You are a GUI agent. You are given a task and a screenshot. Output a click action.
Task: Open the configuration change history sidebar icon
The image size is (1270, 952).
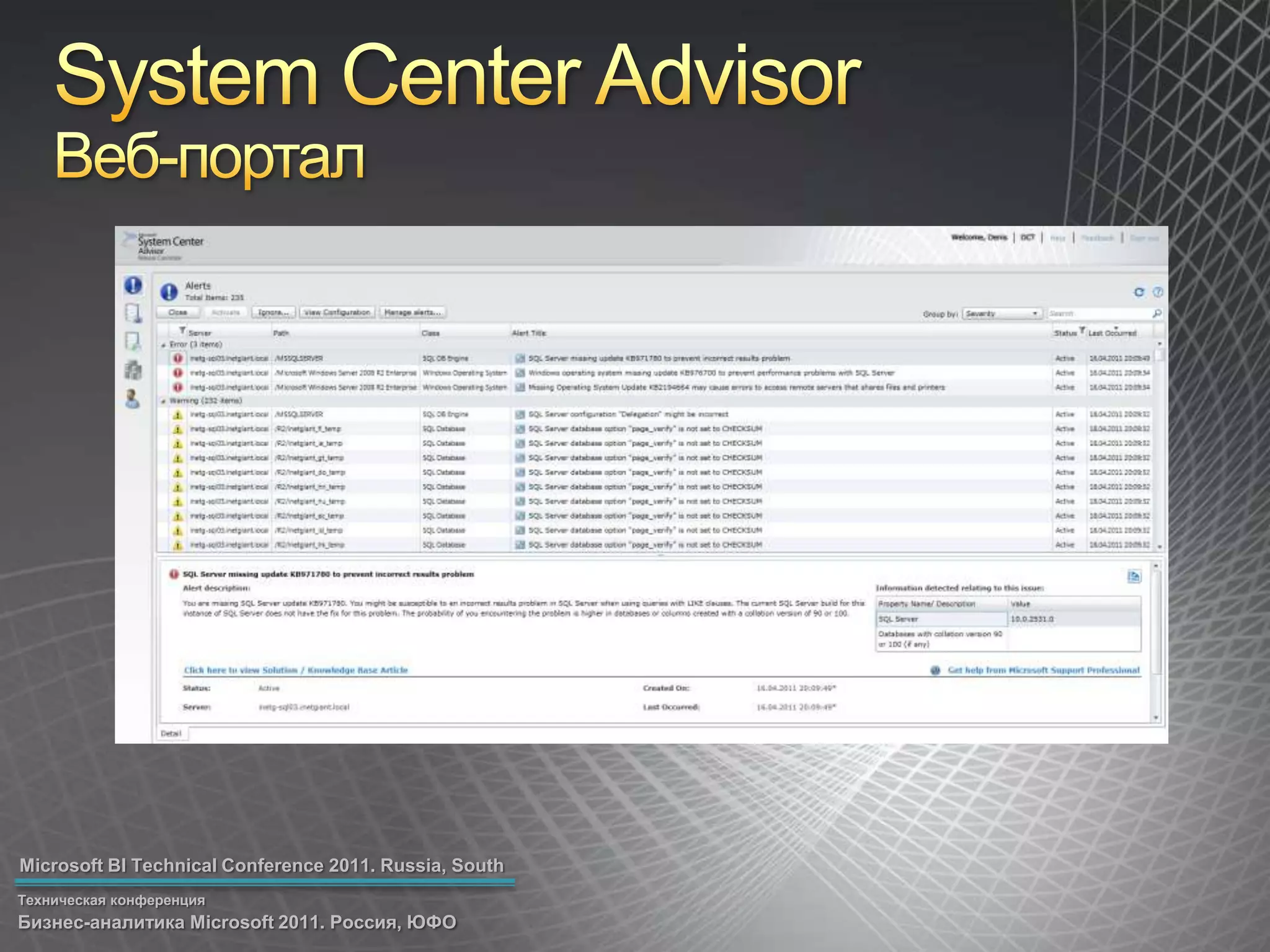point(133,342)
